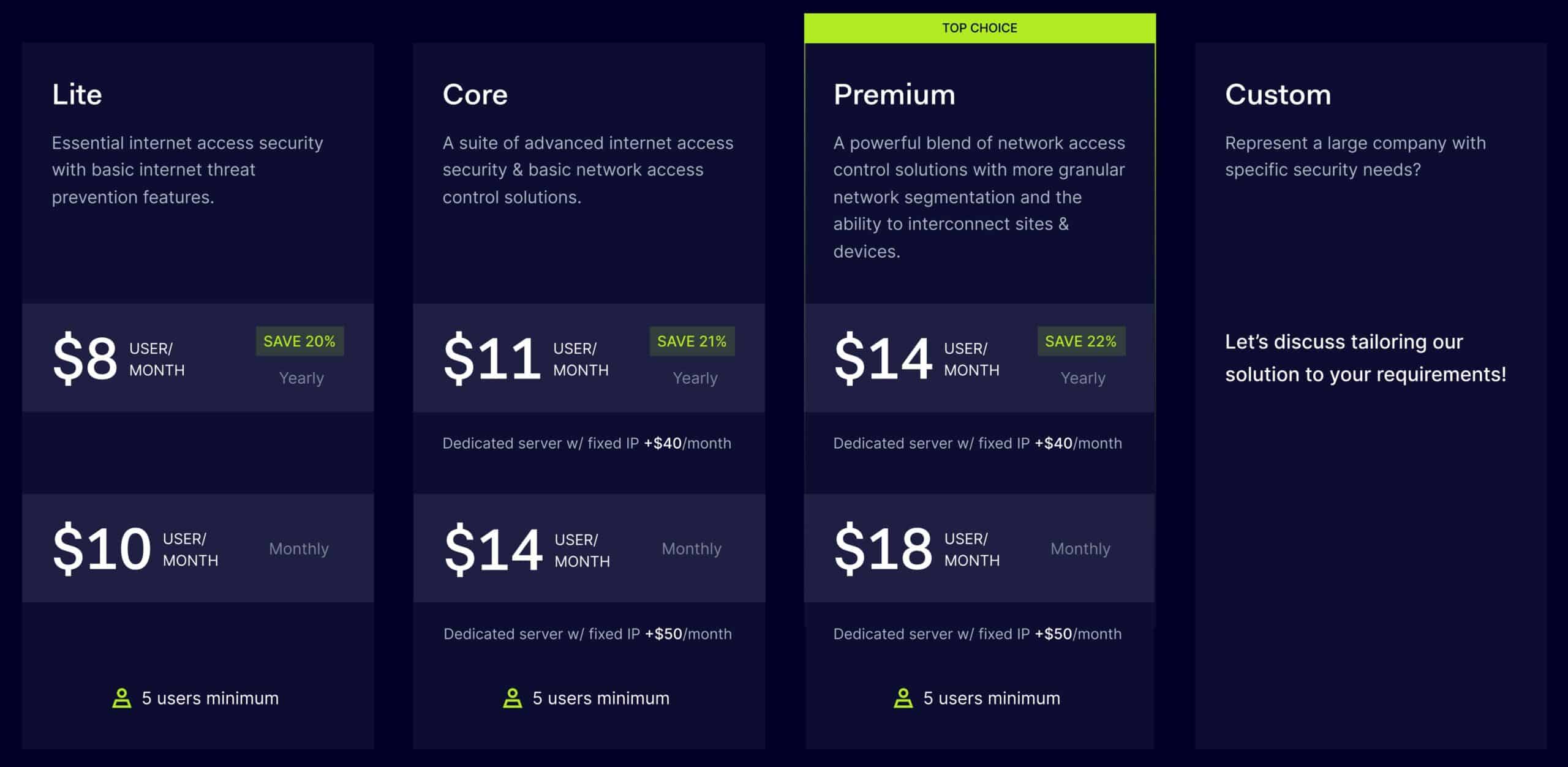The image size is (1568, 767).
Task: Click the user icon in the Premium plan
Action: point(903,698)
